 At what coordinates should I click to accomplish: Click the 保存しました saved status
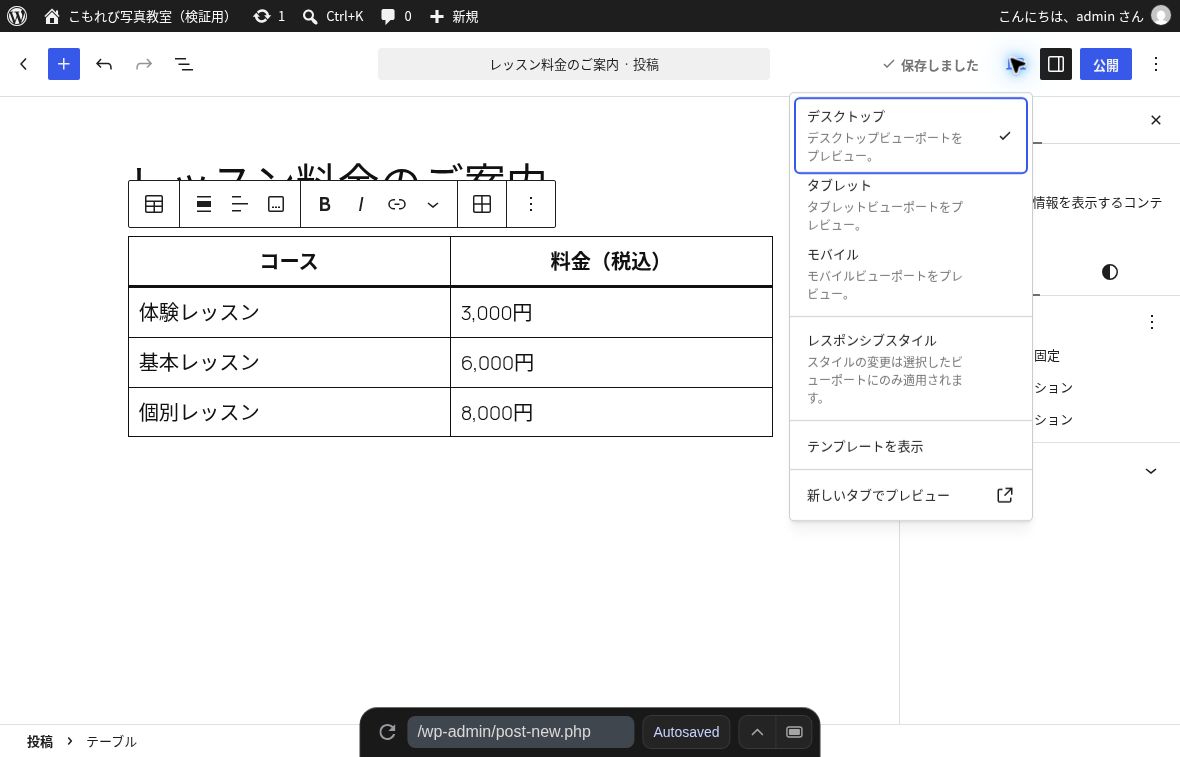(930, 65)
